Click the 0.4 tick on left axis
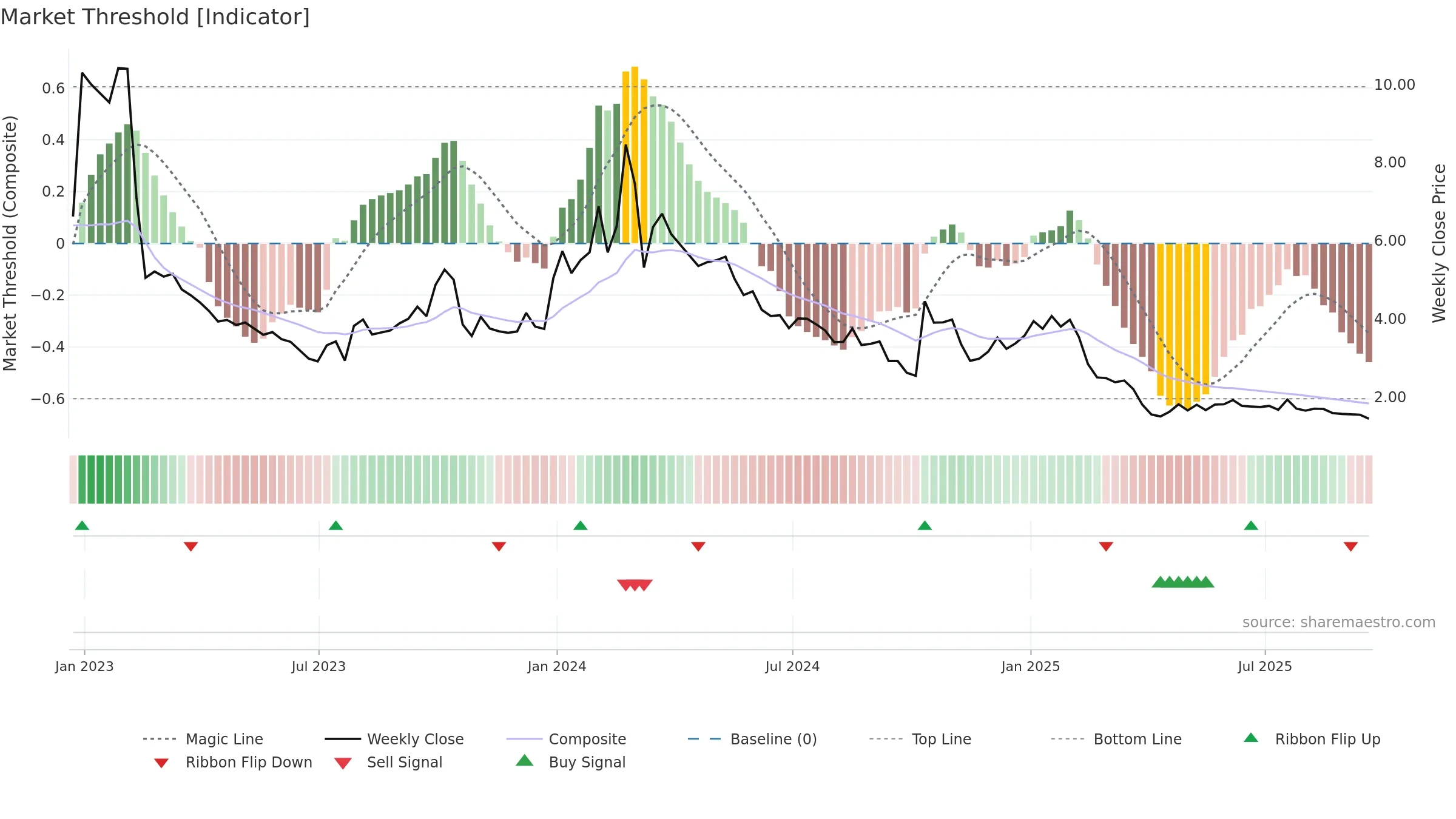1456x819 pixels. [x=53, y=140]
